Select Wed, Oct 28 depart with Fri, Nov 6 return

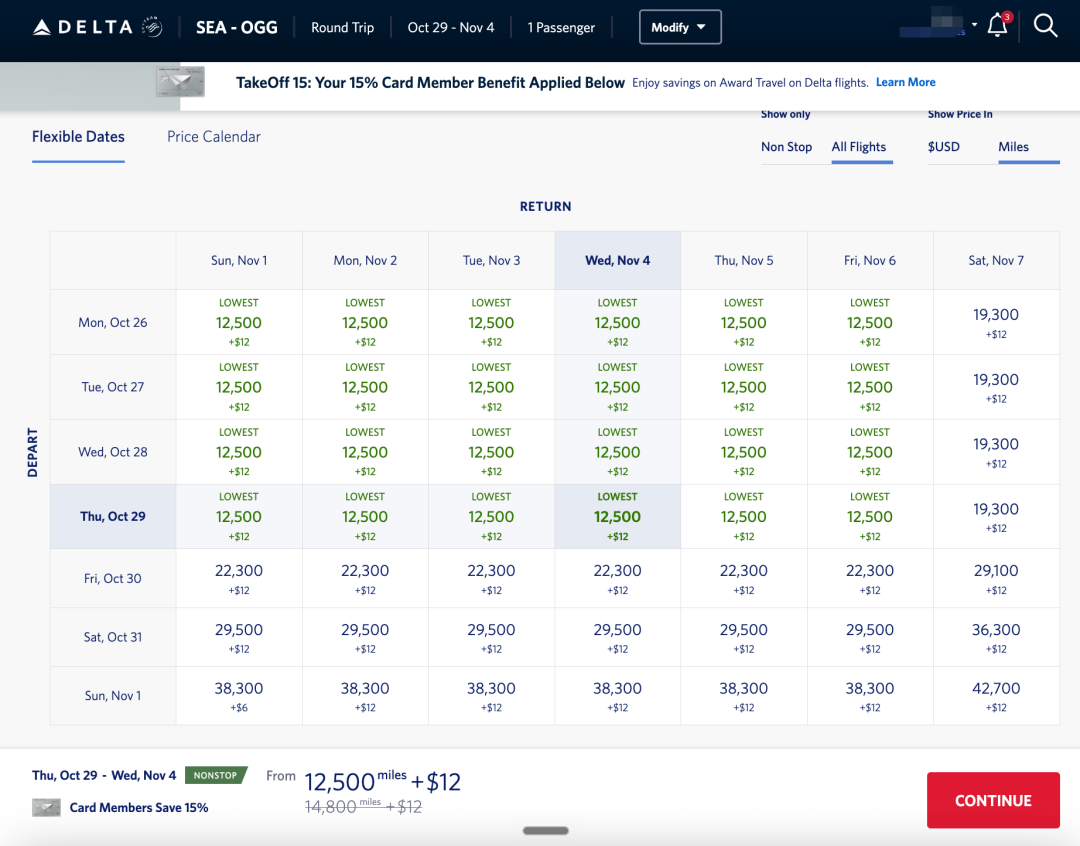point(870,452)
